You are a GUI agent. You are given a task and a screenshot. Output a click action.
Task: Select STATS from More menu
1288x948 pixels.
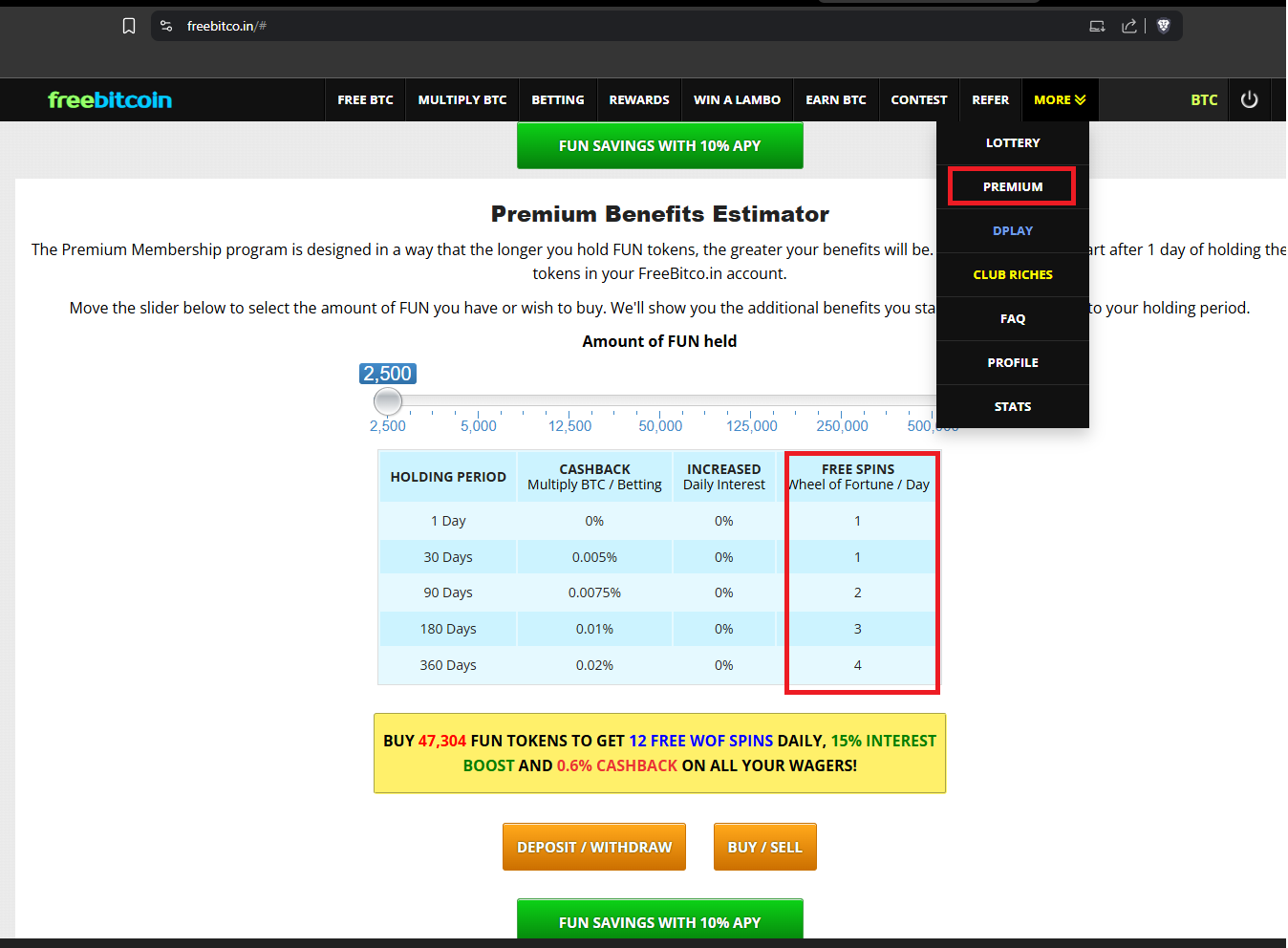click(x=1013, y=406)
